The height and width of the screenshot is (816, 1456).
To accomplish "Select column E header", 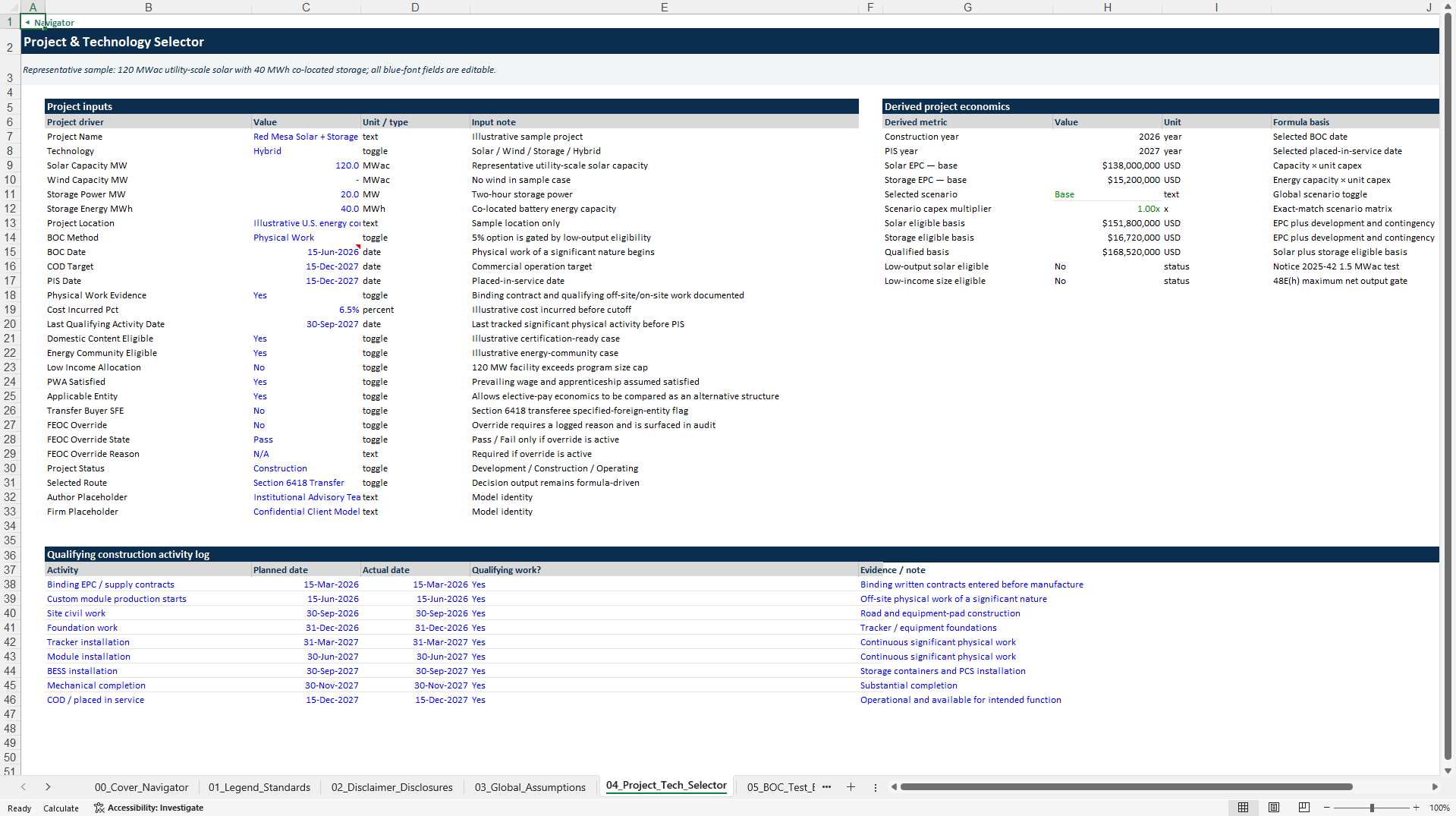I will tap(664, 7).
